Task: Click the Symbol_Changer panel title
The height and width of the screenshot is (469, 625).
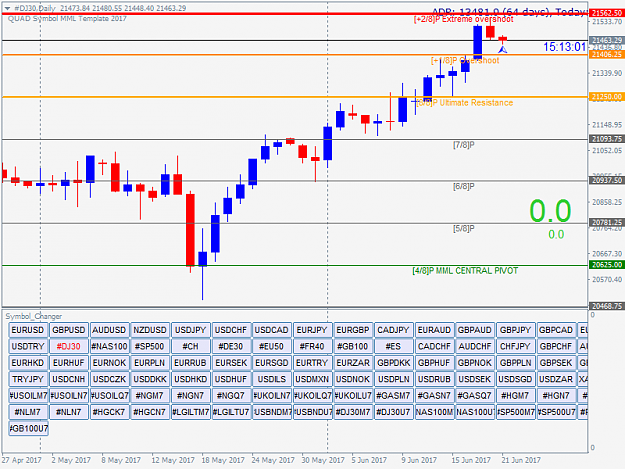Action: (x=34, y=316)
